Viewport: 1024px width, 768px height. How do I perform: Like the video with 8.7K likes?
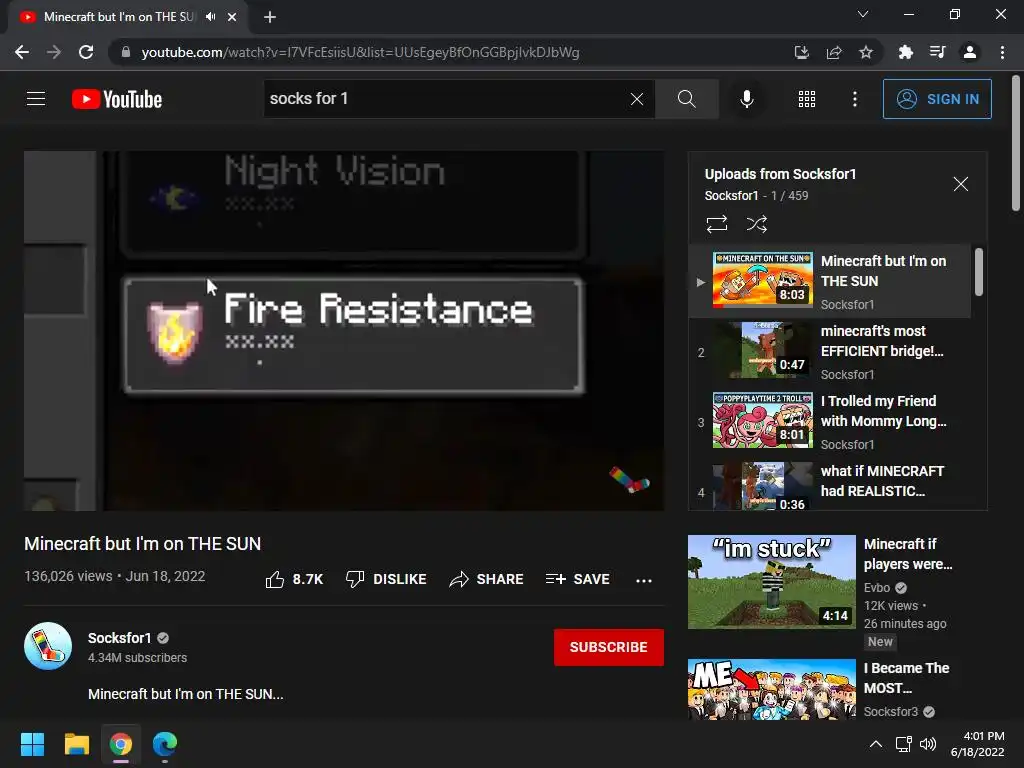pyautogui.click(x=294, y=579)
